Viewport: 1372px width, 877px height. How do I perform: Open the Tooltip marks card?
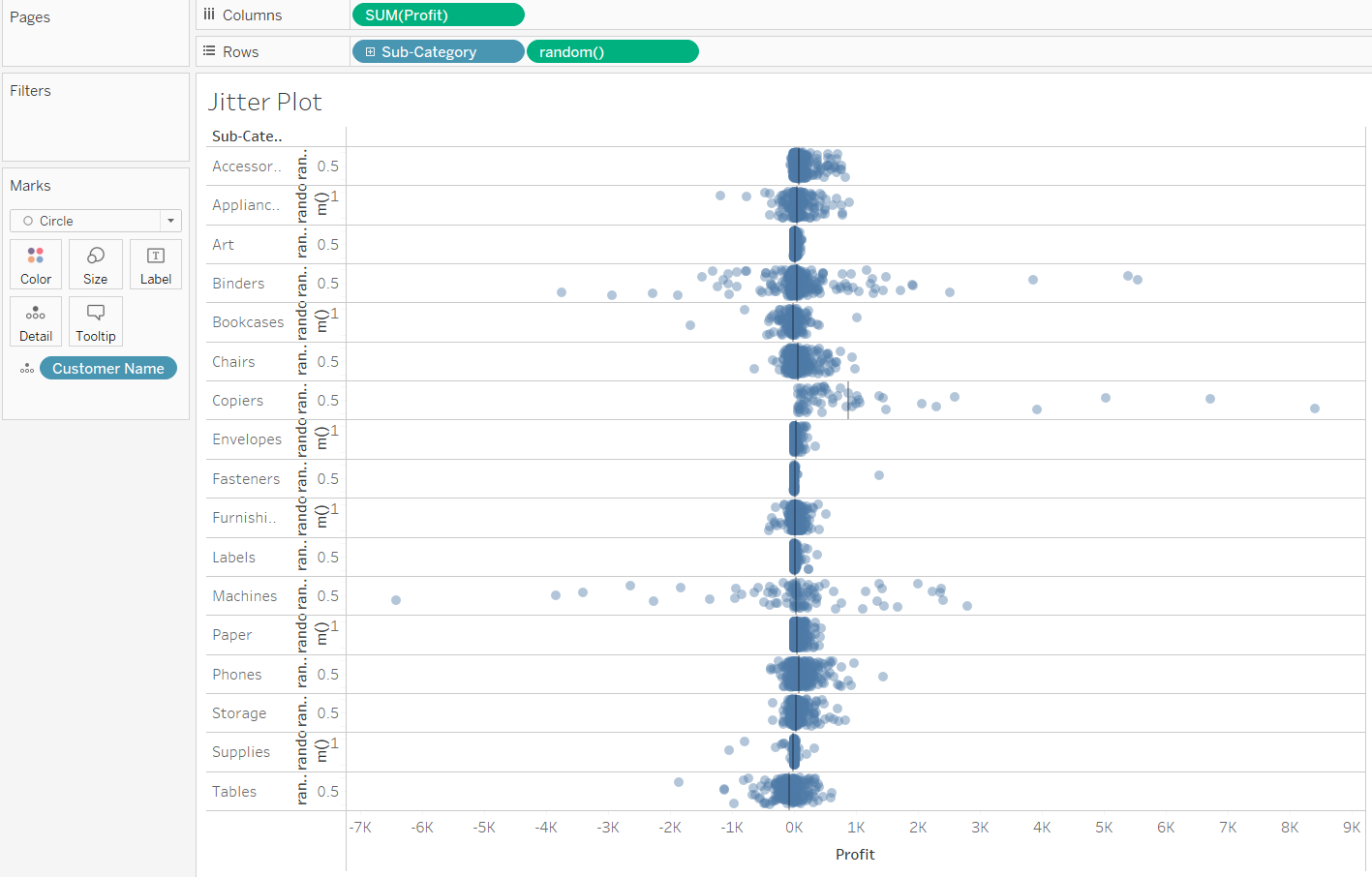click(96, 321)
